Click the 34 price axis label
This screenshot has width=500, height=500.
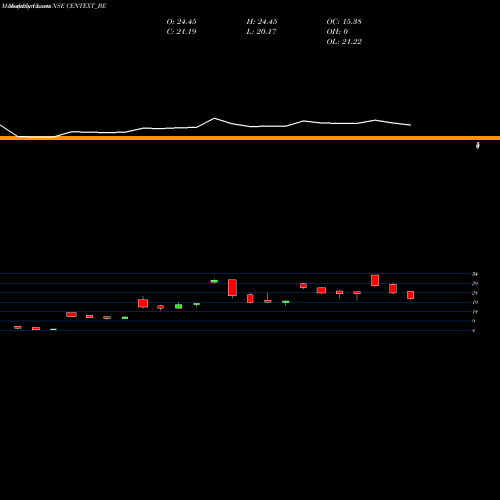475,274
